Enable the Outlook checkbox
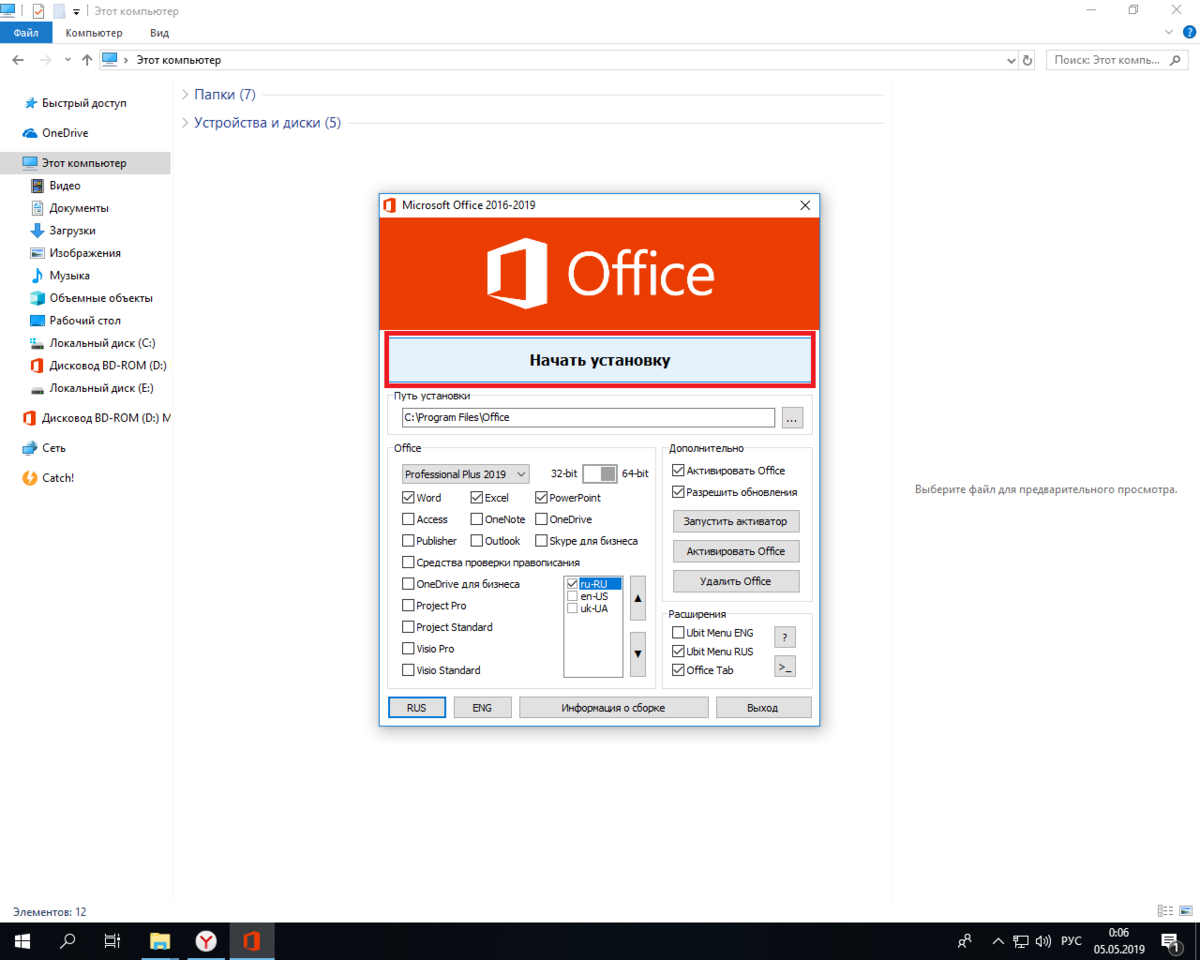The image size is (1200, 960). tap(476, 541)
